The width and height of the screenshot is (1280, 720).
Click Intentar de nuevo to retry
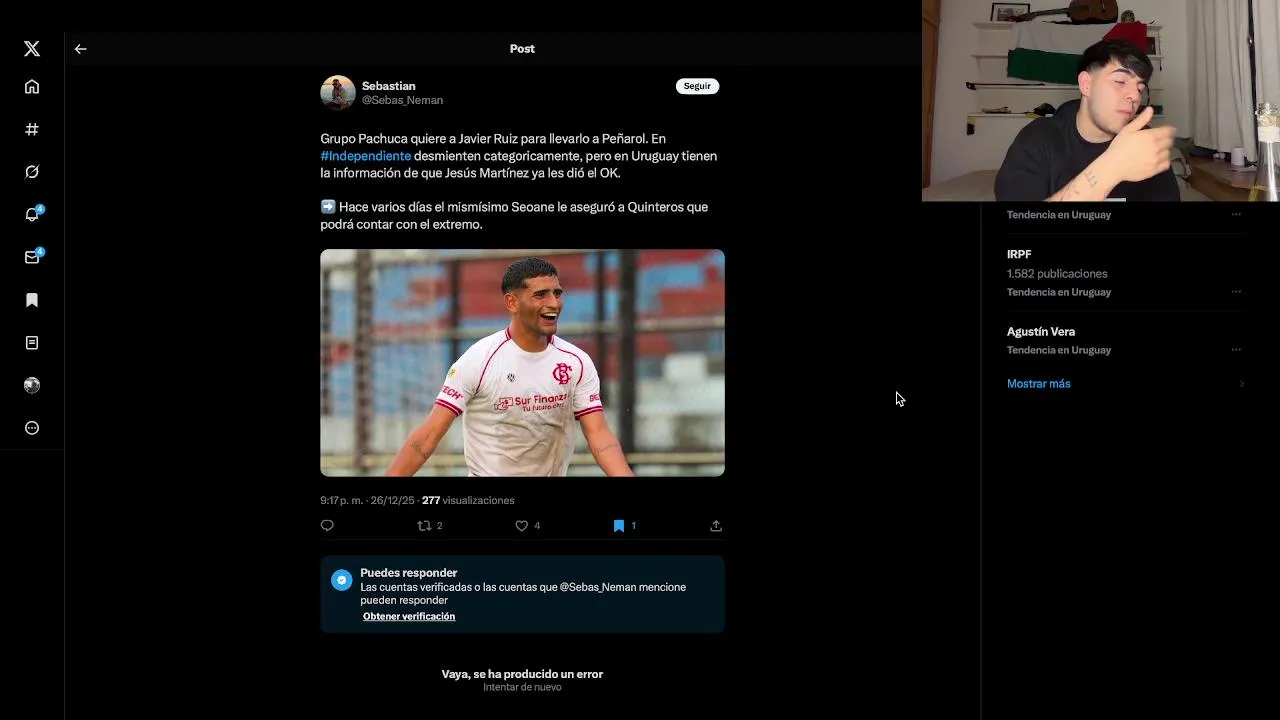(x=522, y=687)
